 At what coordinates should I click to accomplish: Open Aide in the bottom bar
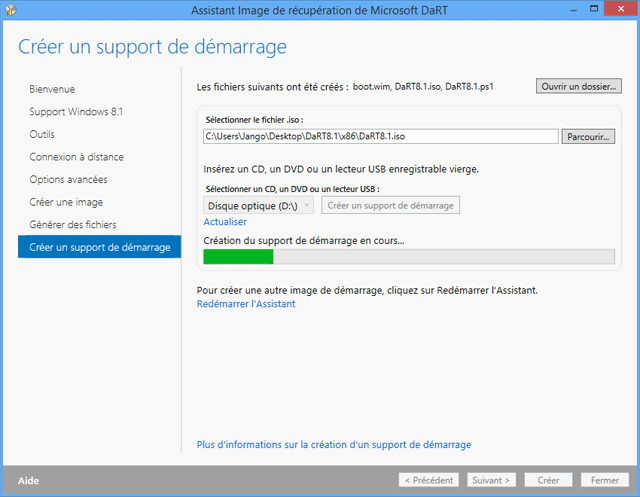[28, 480]
